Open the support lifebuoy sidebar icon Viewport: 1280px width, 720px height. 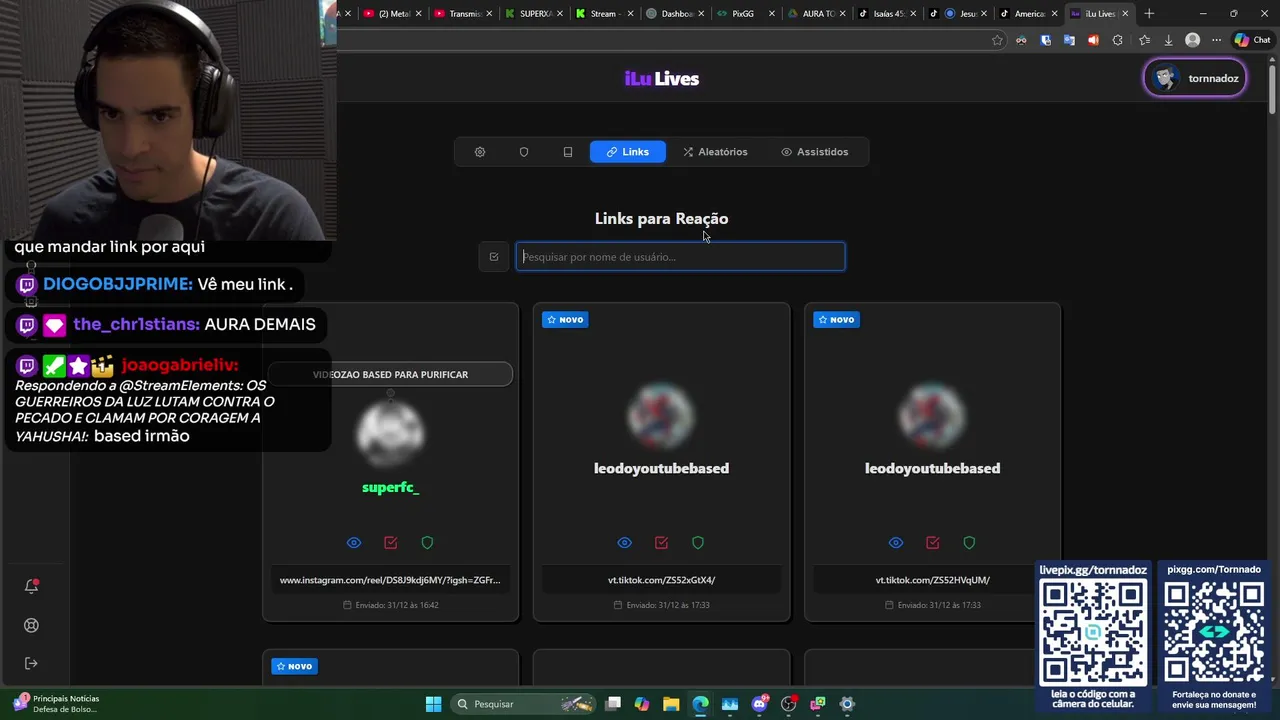[31, 625]
